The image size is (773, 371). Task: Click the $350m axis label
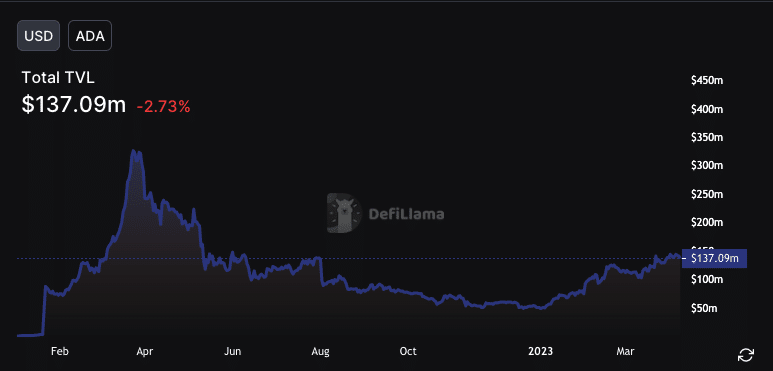(x=707, y=137)
